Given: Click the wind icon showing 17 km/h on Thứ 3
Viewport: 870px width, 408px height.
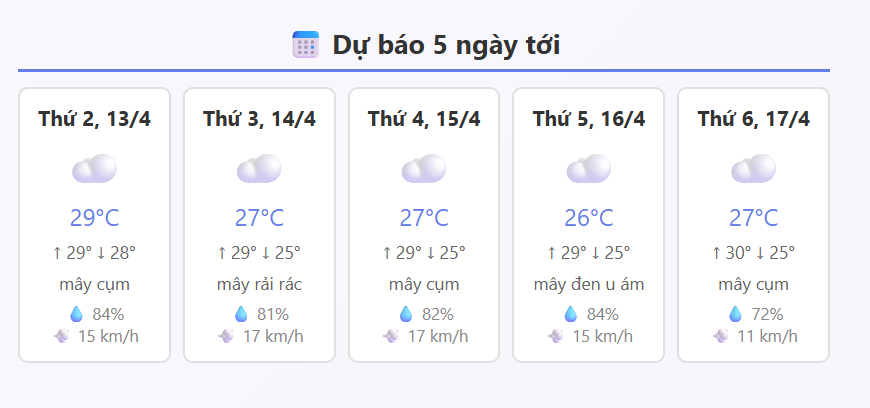Looking at the screenshot, I should (226, 336).
